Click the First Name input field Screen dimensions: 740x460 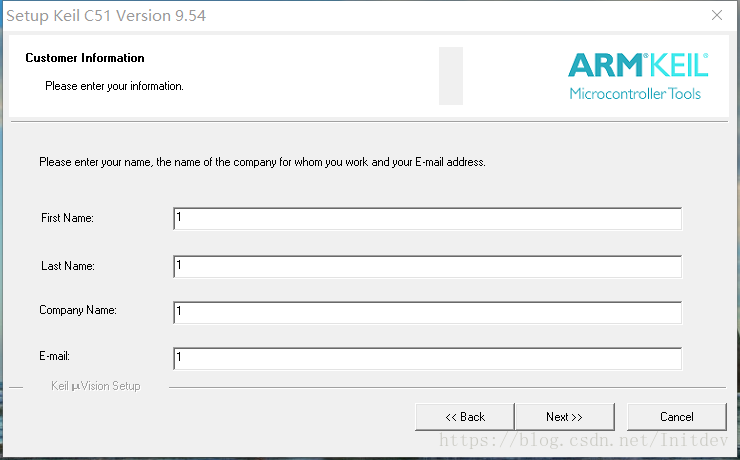pos(427,218)
